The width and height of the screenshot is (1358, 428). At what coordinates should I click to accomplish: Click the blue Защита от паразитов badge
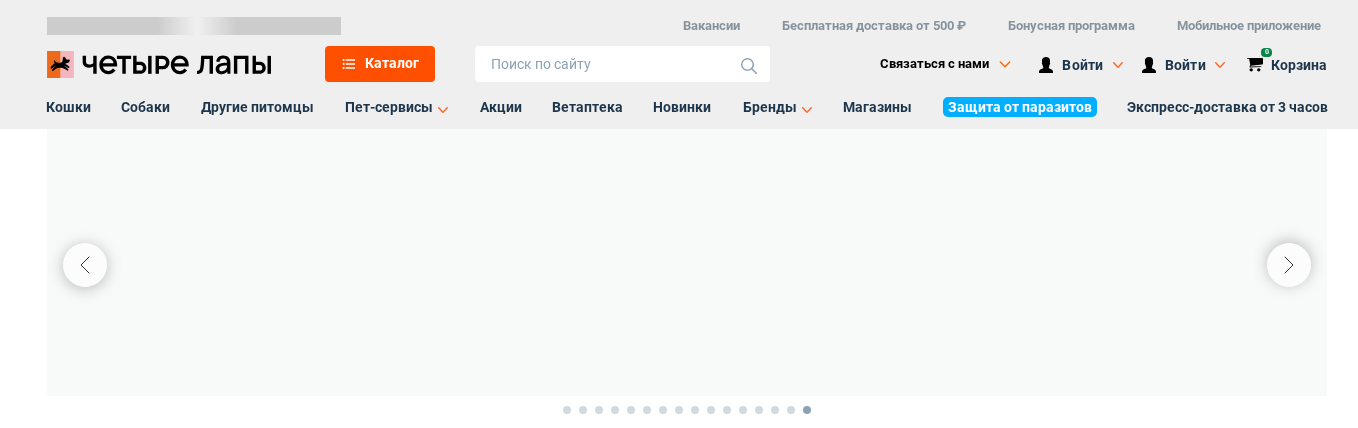pyautogui.click(x=1020, y=107)
